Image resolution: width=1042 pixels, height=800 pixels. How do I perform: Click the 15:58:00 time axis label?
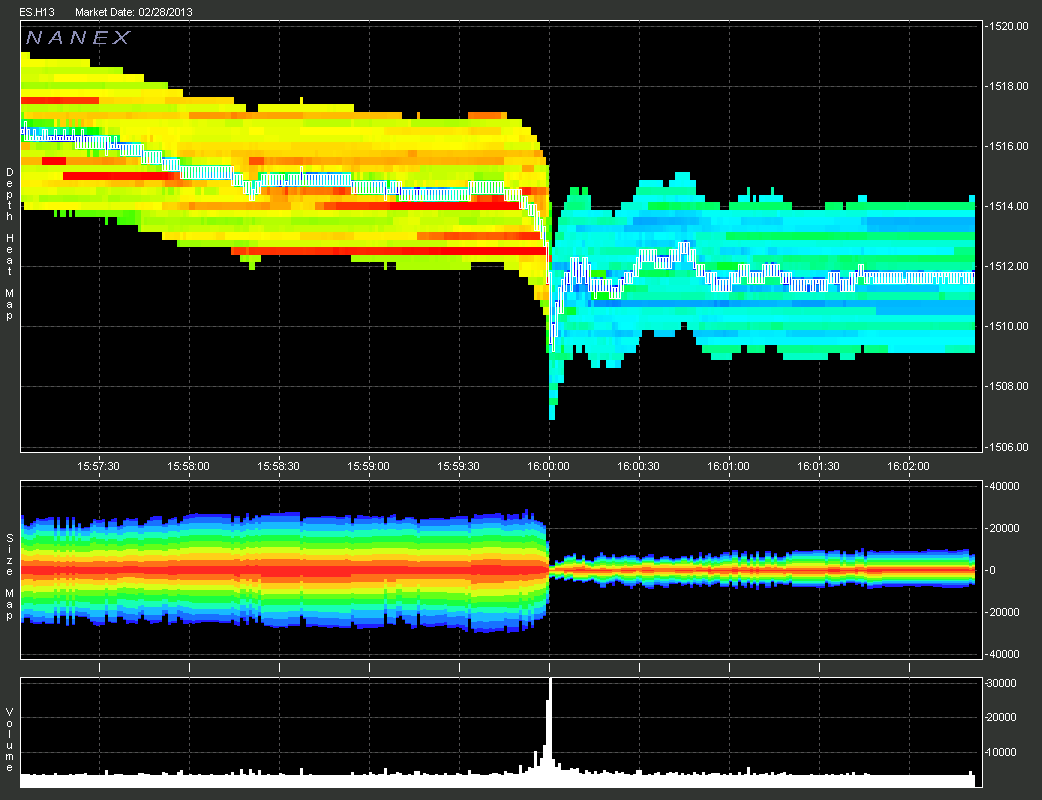point(189,466)
